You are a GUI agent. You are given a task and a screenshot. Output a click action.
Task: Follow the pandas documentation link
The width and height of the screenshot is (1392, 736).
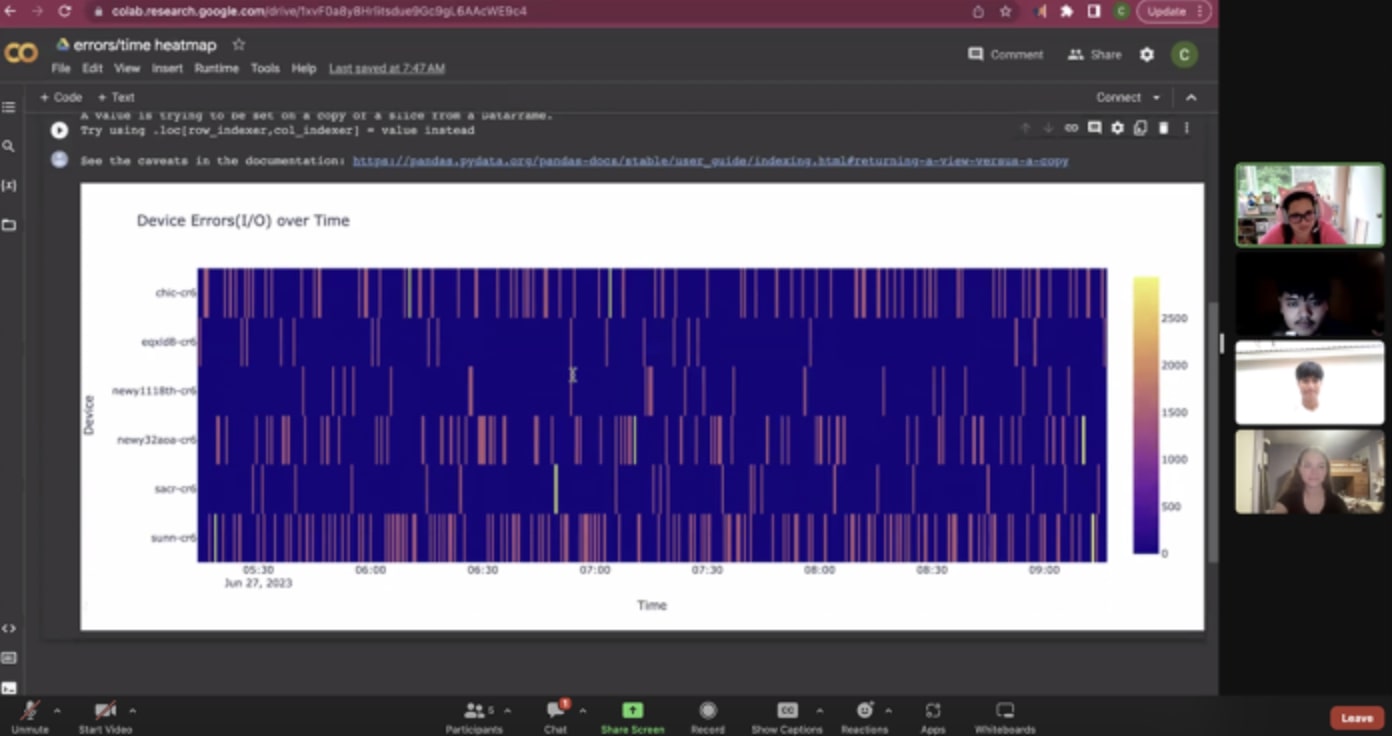710,161
